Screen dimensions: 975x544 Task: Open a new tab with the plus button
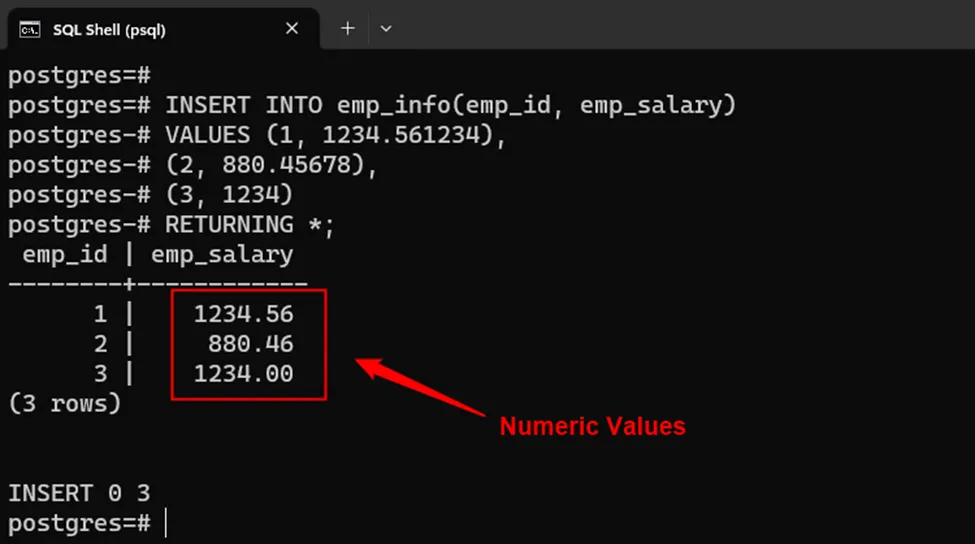click(348, 28)
